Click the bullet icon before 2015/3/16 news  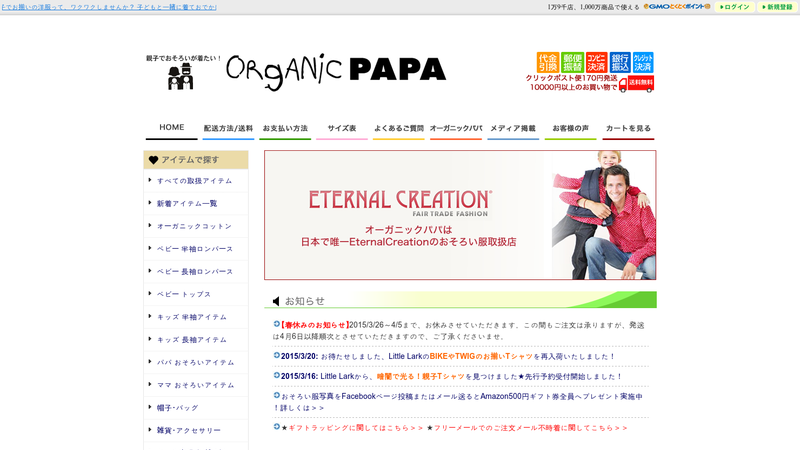[277, 375]
